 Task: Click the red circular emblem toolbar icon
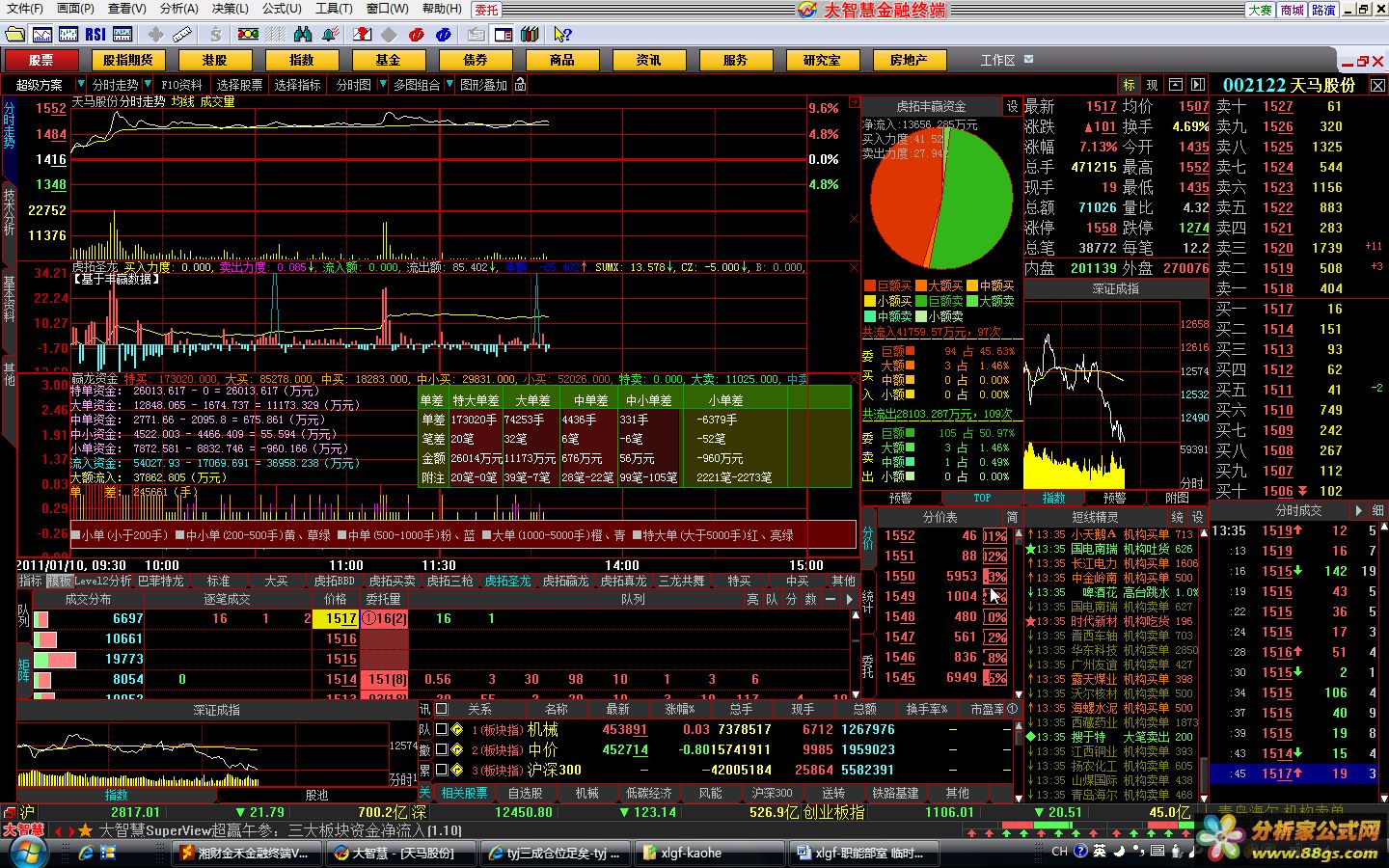point(417,35)
